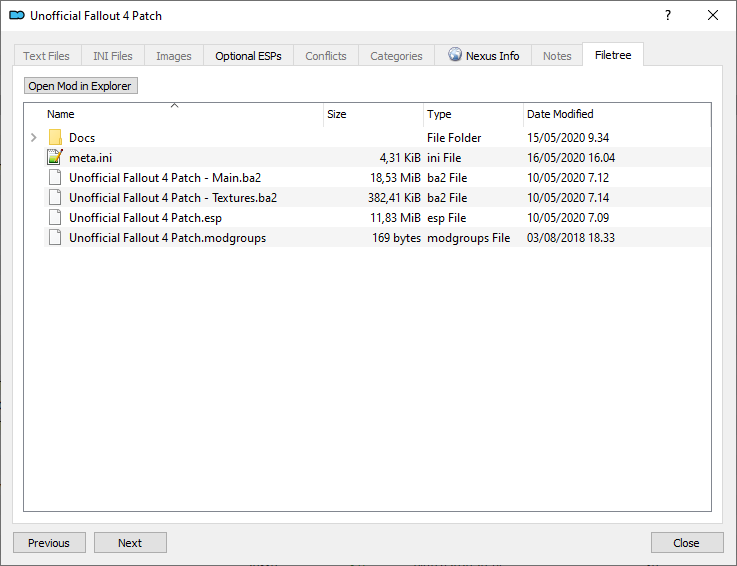Click the meta.ini notepad icon
Image resolution: width=737 pixels, height=566 pixels.
(x=55, y=157)
